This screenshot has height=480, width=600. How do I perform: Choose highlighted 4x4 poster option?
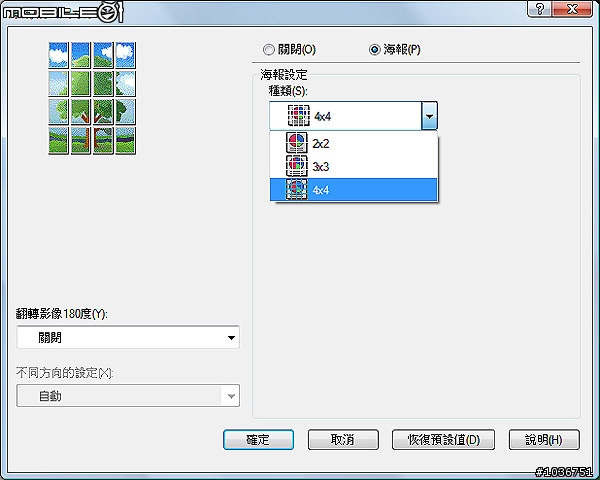[x=354, y=190]
